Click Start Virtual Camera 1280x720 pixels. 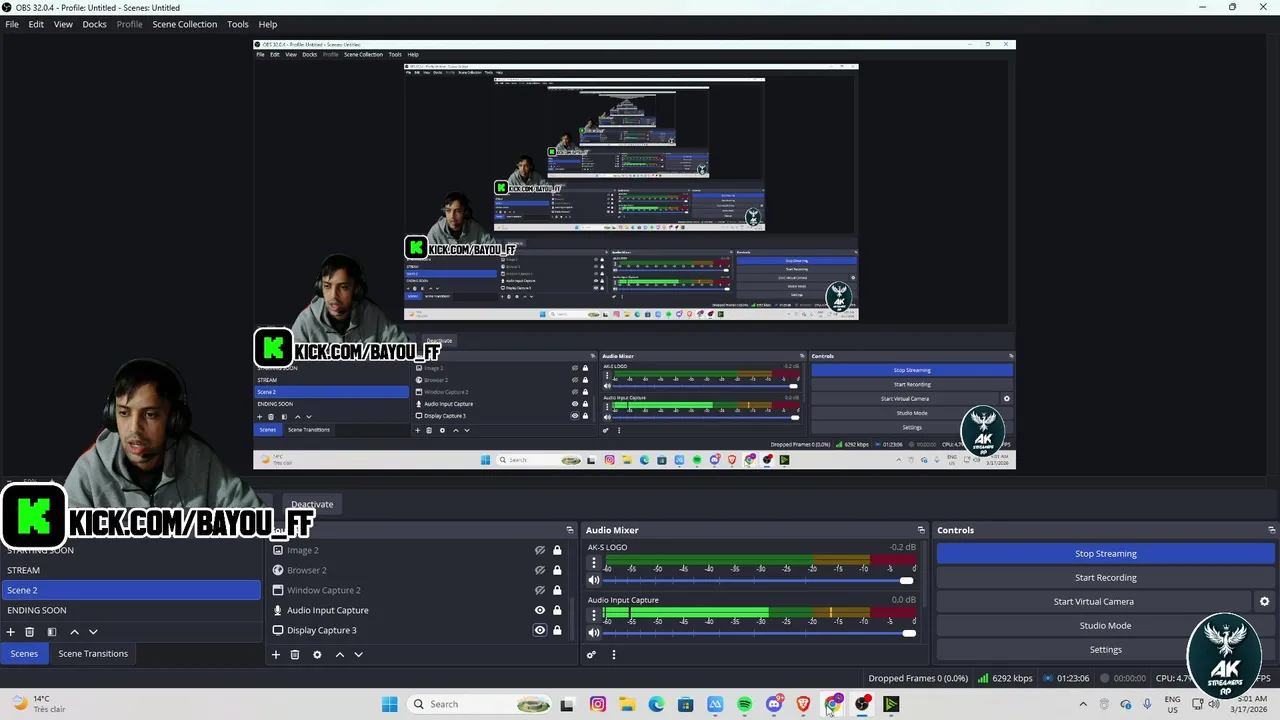1094,602
